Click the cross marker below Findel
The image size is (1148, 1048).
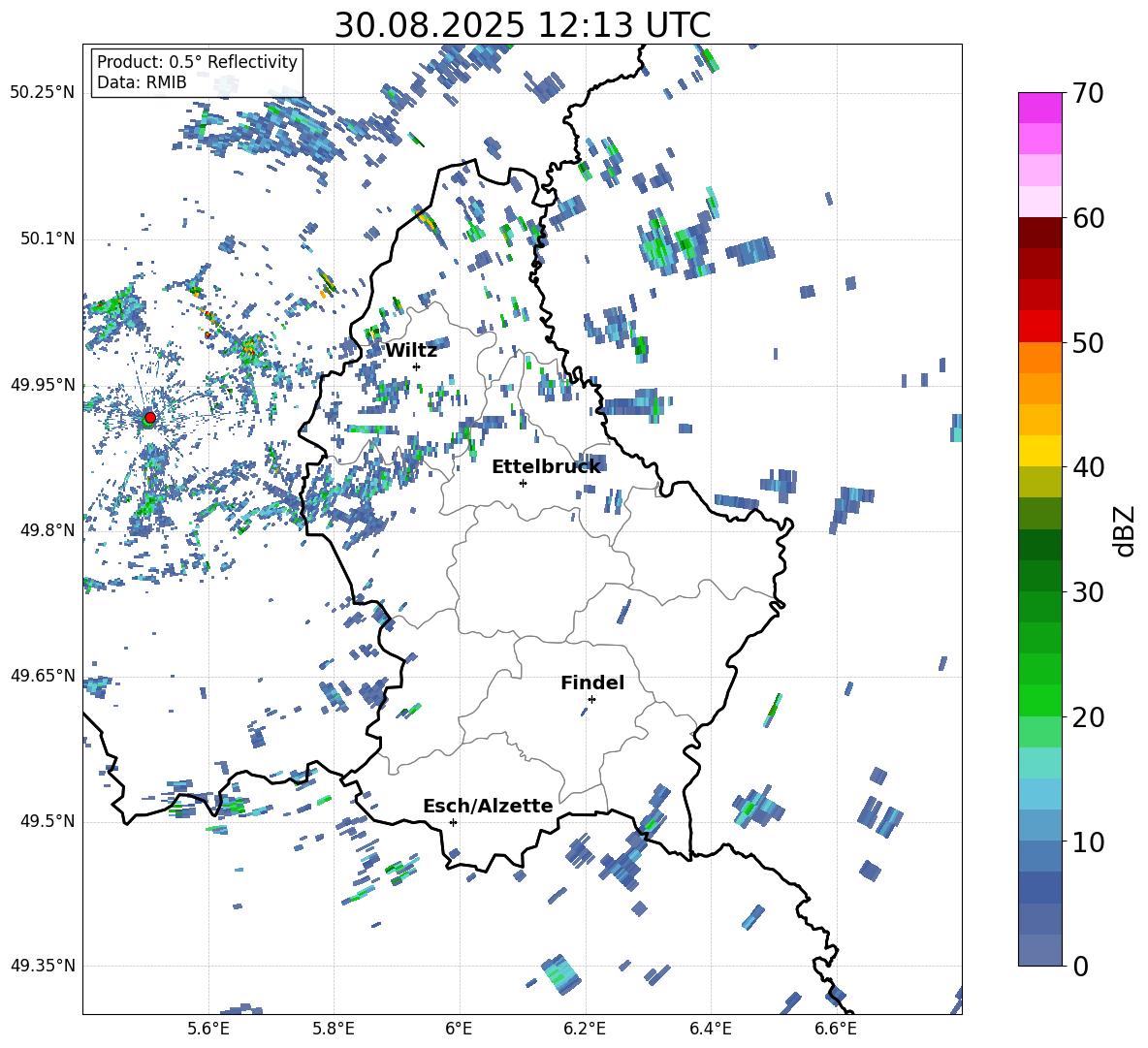591,699
